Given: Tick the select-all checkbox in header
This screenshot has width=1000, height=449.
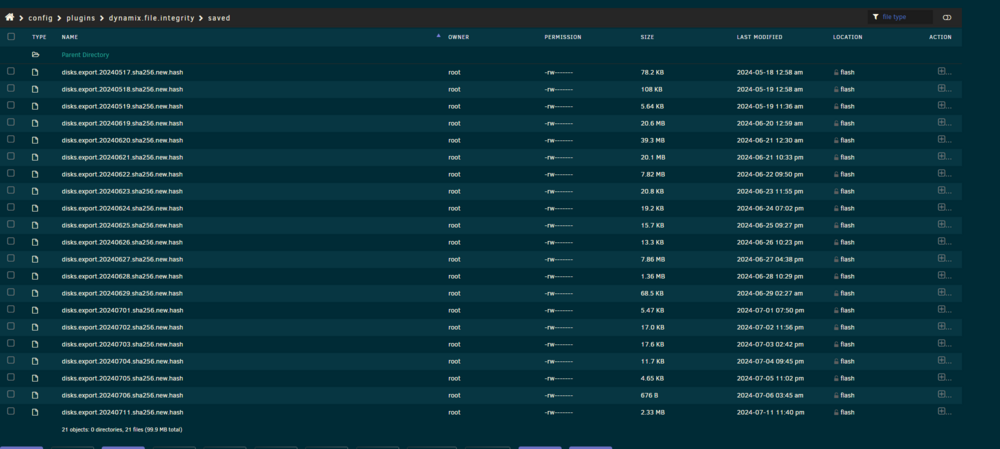Looking at the screenshot, I should pyautogui.click(x=11, y=36).
